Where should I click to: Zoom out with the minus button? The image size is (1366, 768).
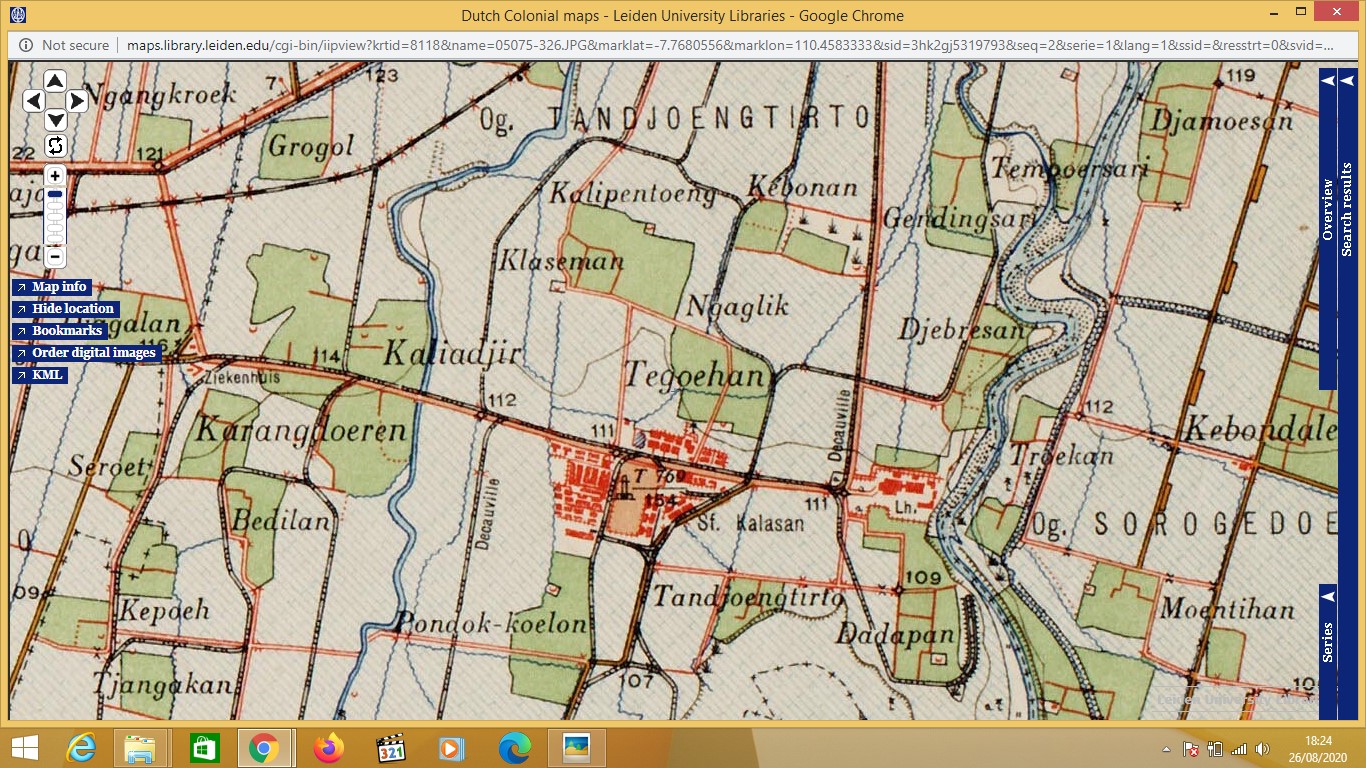[55, 257]
